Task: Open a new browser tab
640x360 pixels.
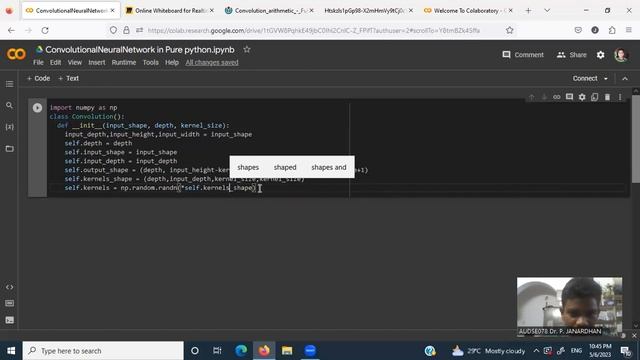Action: pyautogui.click(x=528, y=11)
